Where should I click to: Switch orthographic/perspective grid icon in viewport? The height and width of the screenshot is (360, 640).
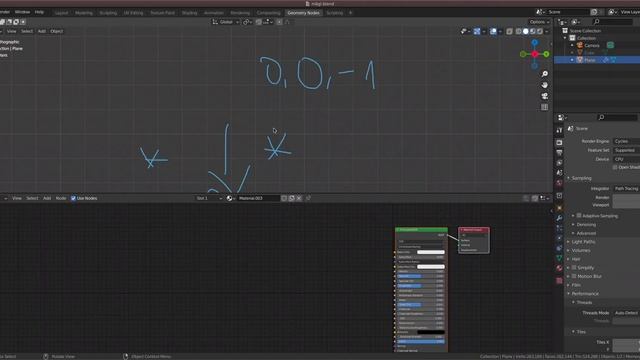coord(544,107)
